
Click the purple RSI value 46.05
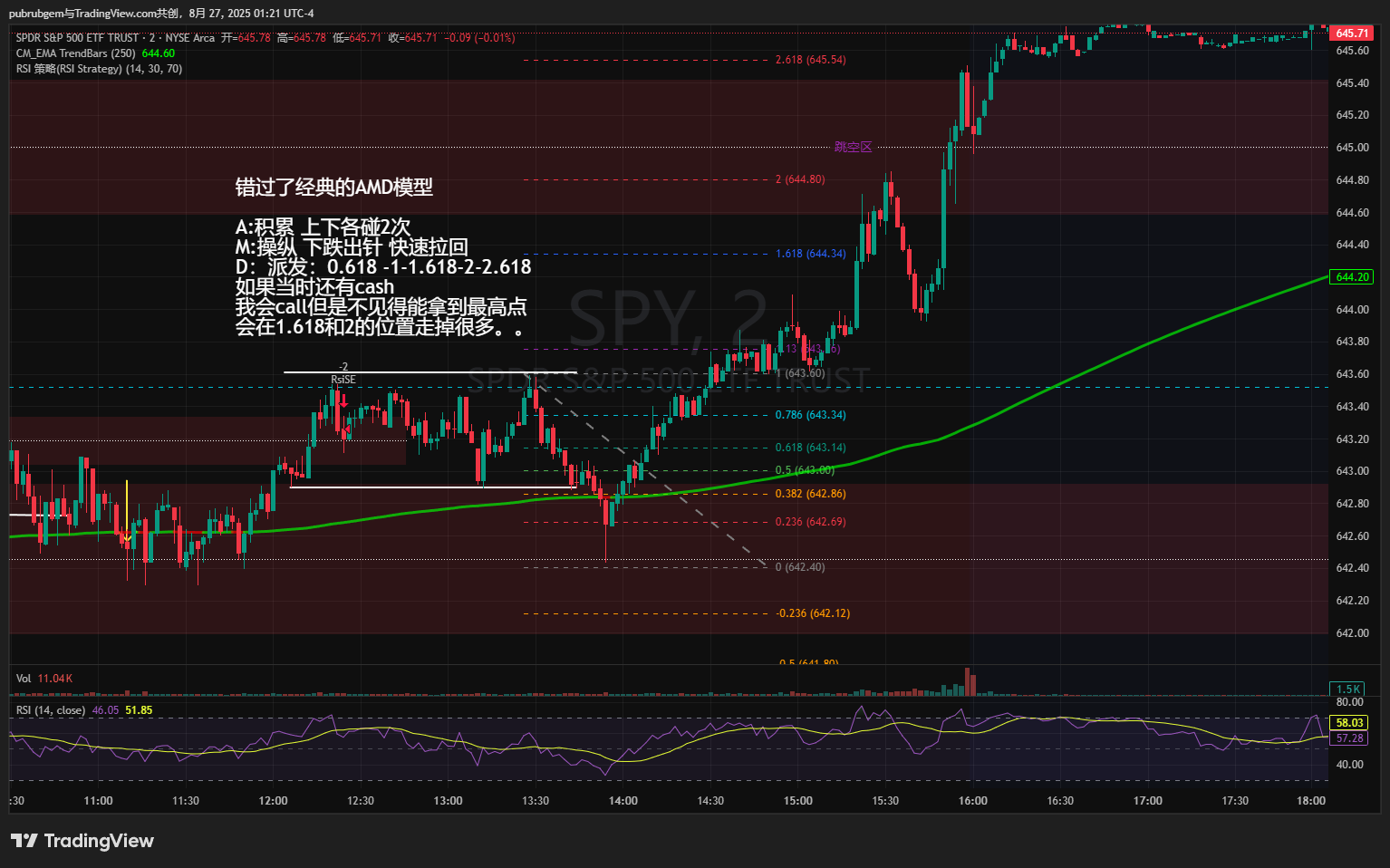105,710
